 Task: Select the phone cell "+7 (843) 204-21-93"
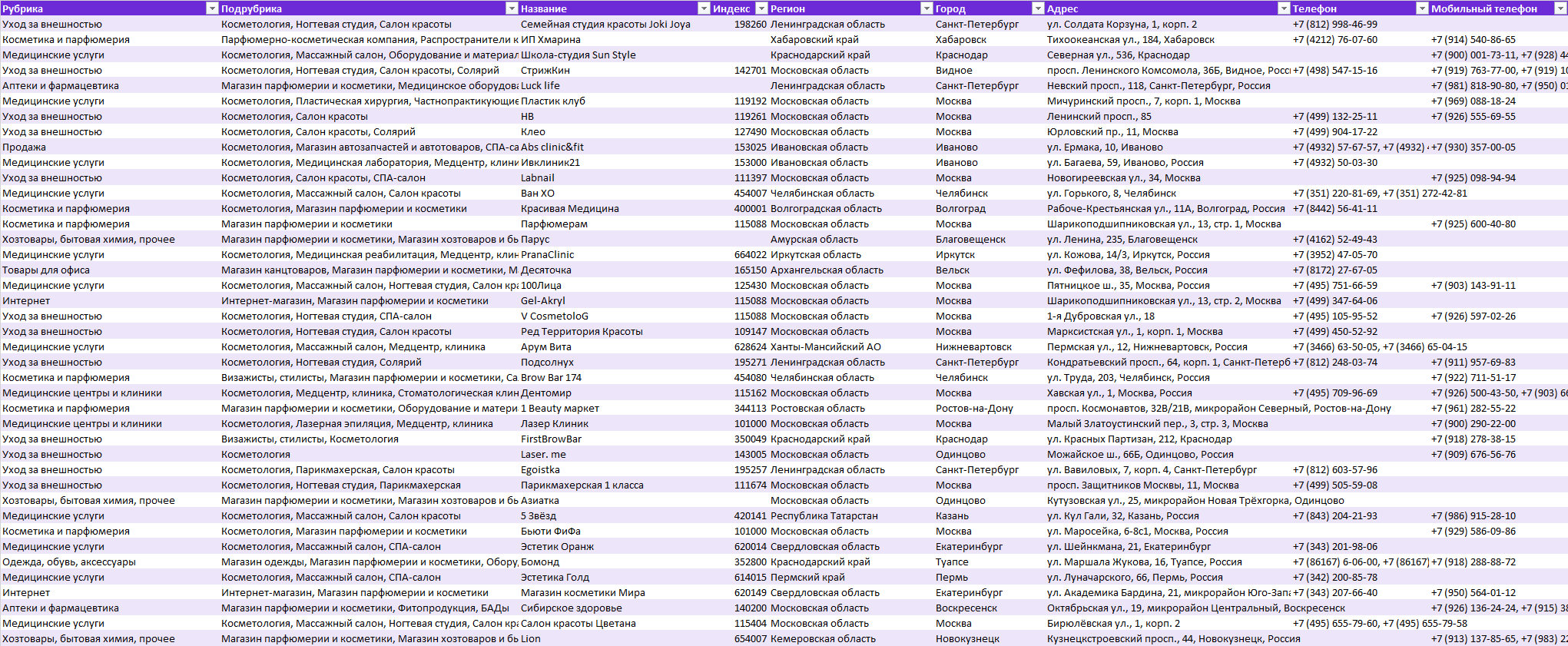1360,515
